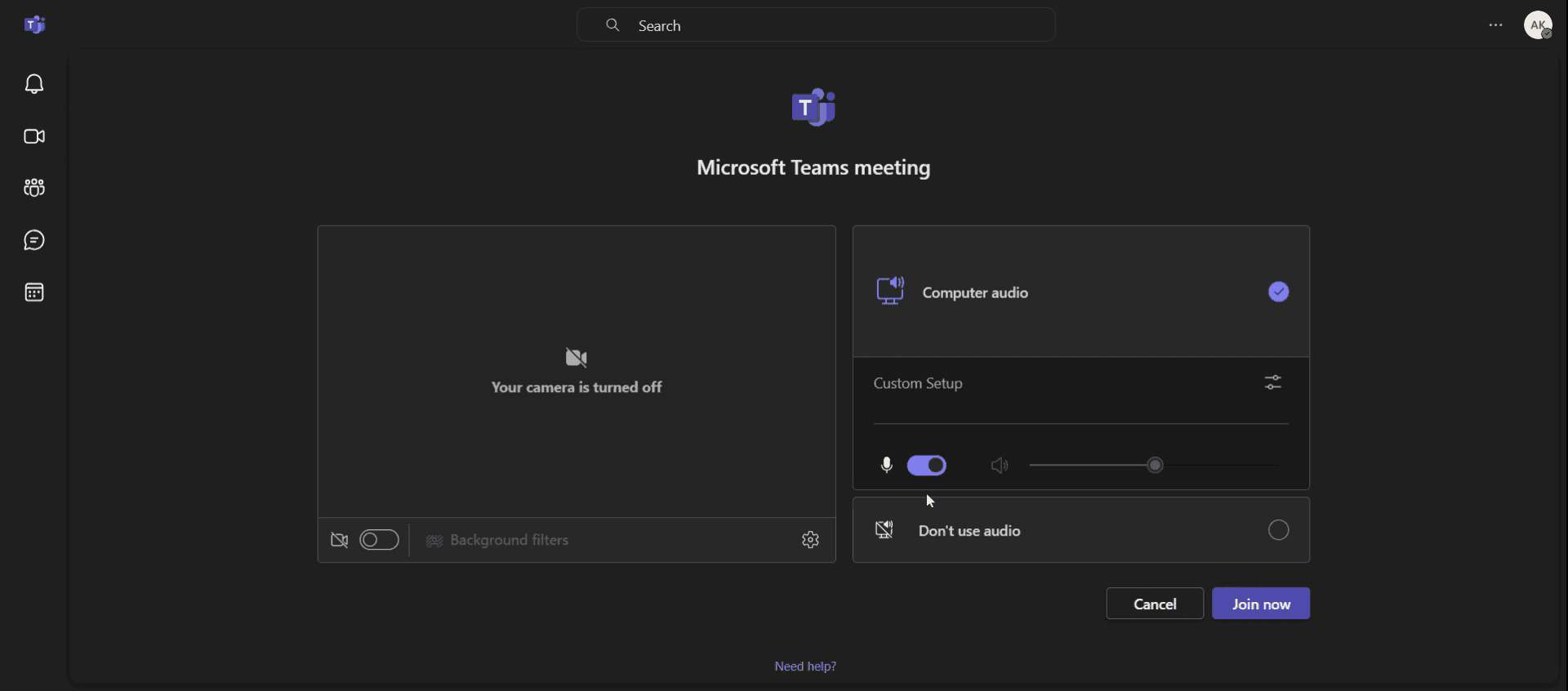Open Settings and more ellipsis menu

pos(1495,25)
